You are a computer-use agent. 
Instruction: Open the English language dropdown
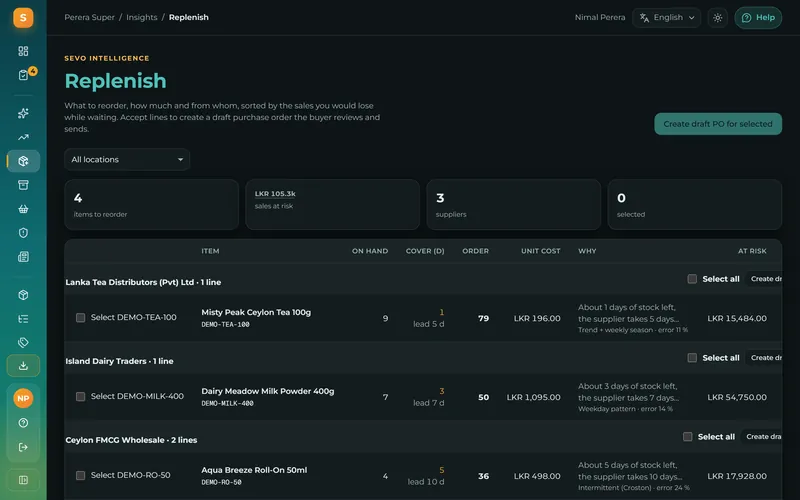coord(667,18)
